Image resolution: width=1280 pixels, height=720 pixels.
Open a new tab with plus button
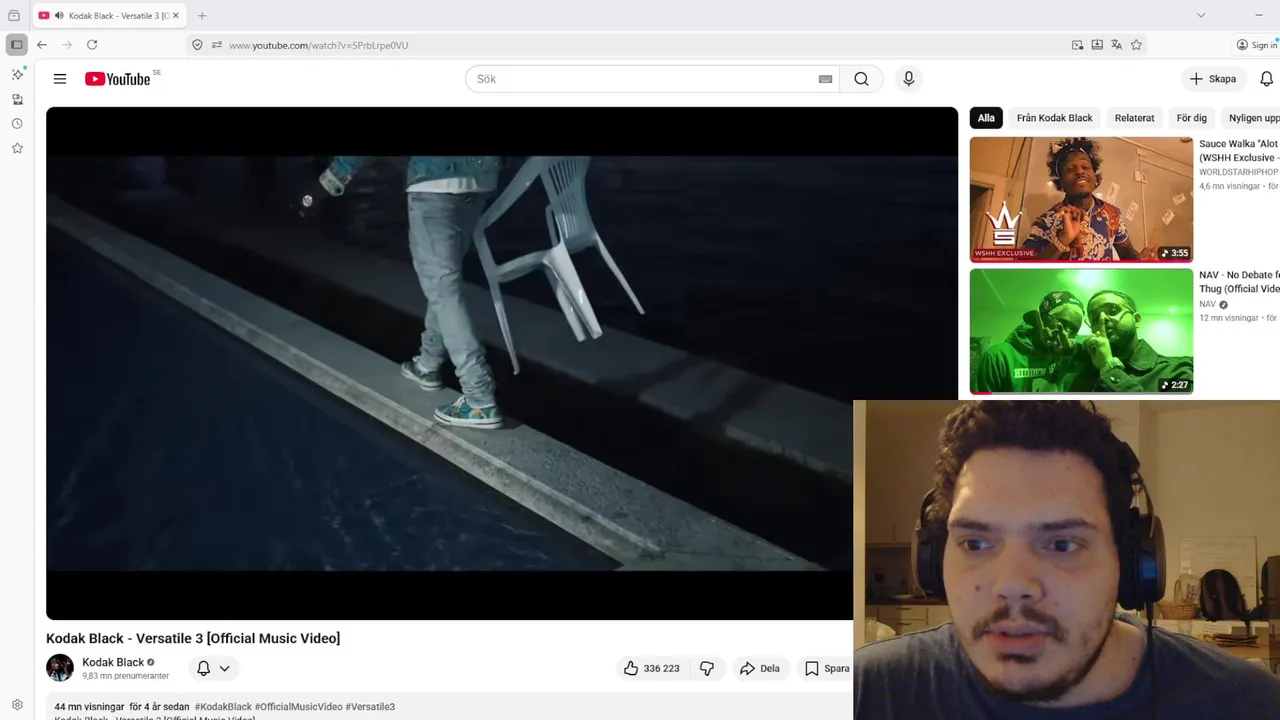pyautogui.click(x=202, y=16)
